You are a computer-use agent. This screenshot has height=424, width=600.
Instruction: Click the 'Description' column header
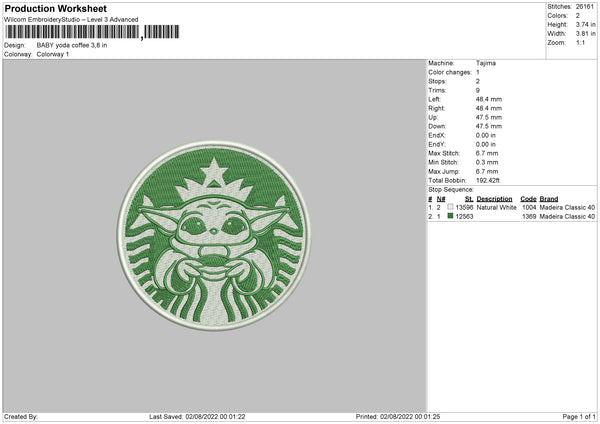tap(494, 199)
